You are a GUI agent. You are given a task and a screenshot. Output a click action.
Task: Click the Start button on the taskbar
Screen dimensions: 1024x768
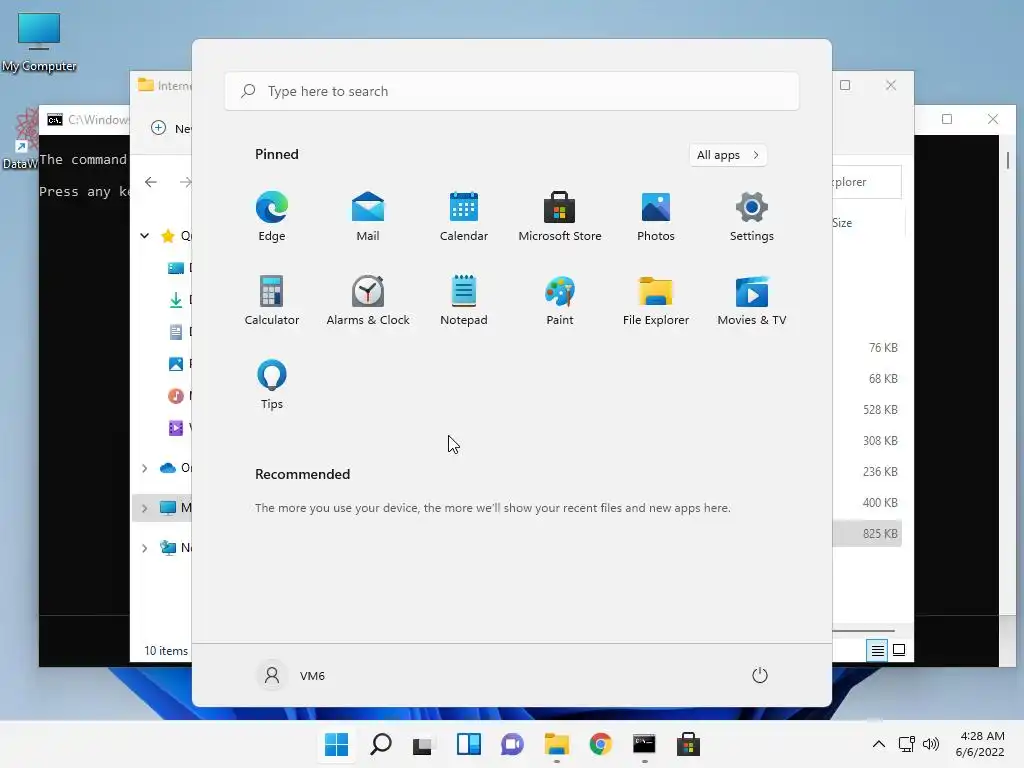pos(336,744)
